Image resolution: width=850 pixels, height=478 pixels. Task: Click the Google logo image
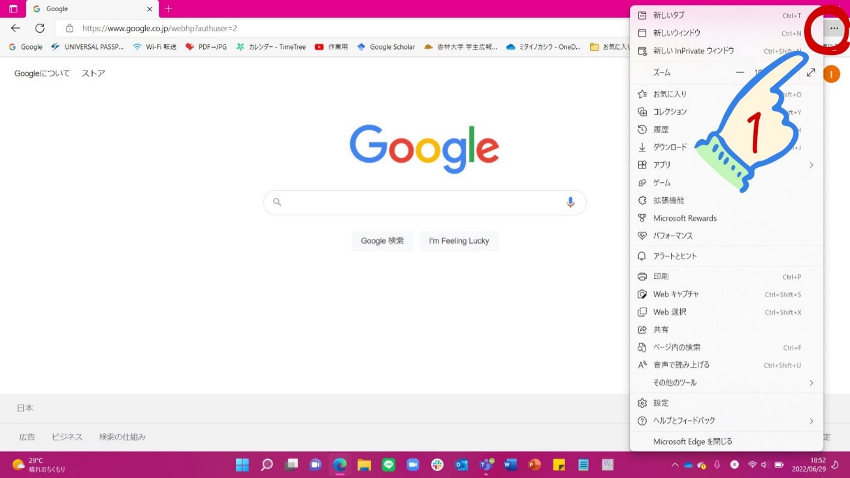[x=424, y=149]
